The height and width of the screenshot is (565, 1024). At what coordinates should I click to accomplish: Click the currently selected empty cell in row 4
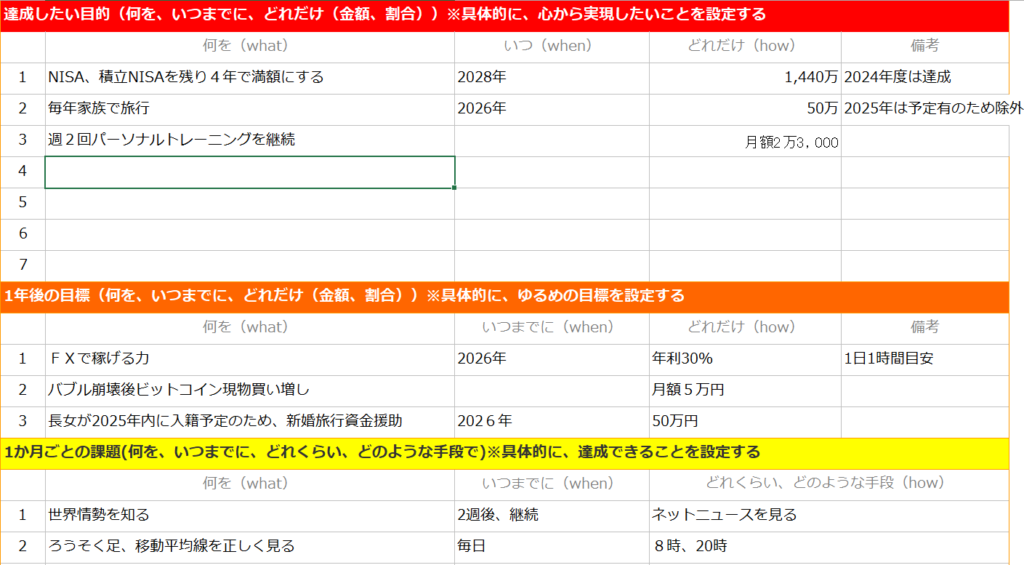pos(249,172)
